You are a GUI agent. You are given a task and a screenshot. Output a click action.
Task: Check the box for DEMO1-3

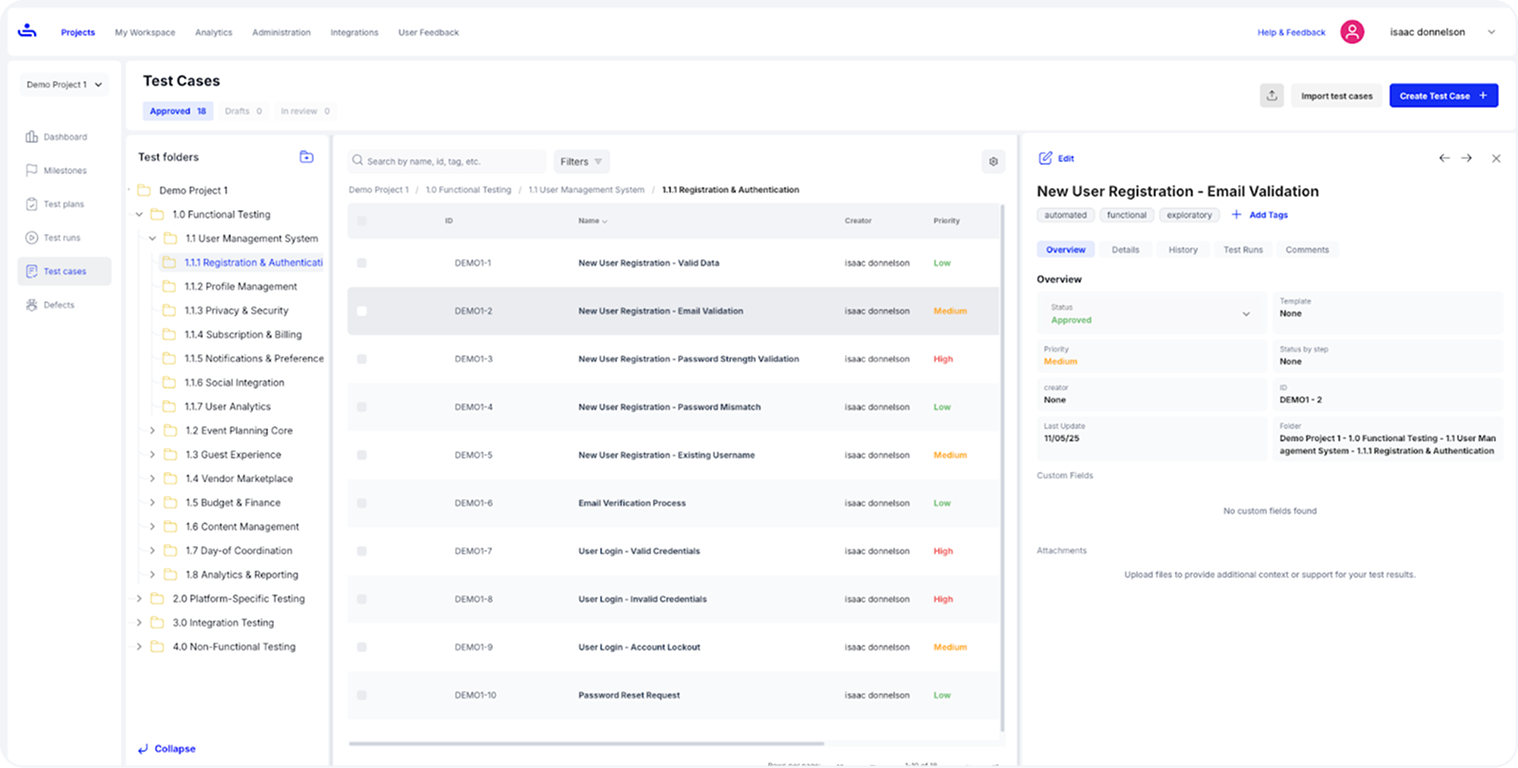point(362,359)
